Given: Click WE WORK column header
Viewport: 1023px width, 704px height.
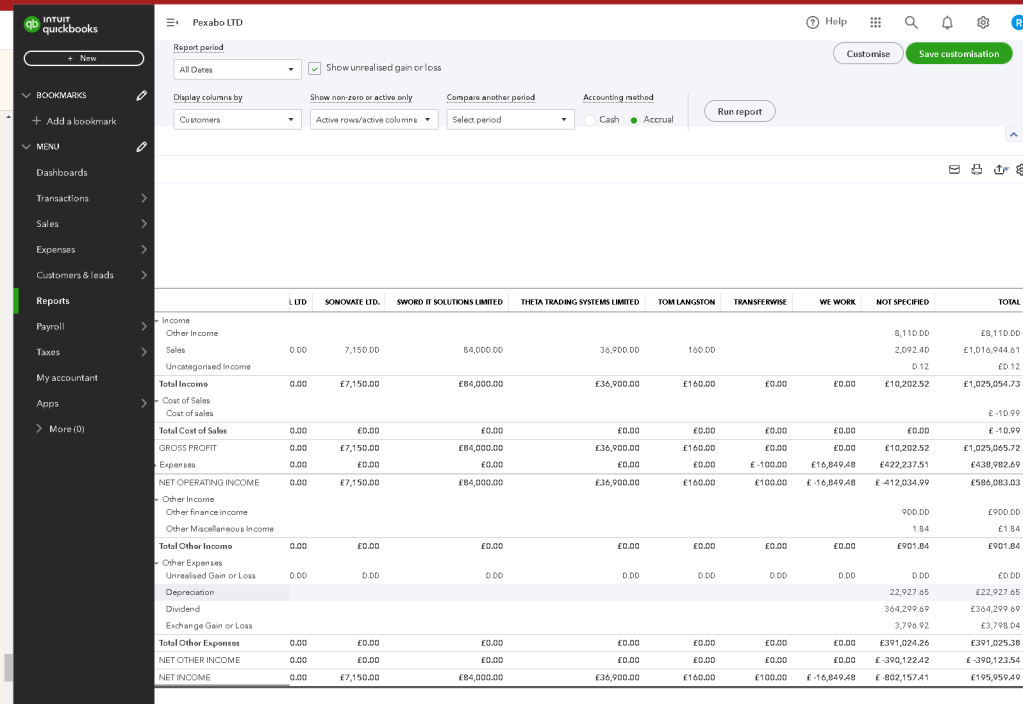Looking at the screenshot, I should pyautogui.click(x=837, y=302).
